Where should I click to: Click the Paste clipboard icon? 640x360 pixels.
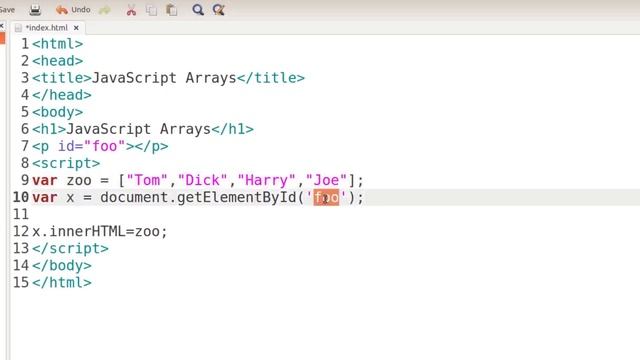tap(171, 10)
